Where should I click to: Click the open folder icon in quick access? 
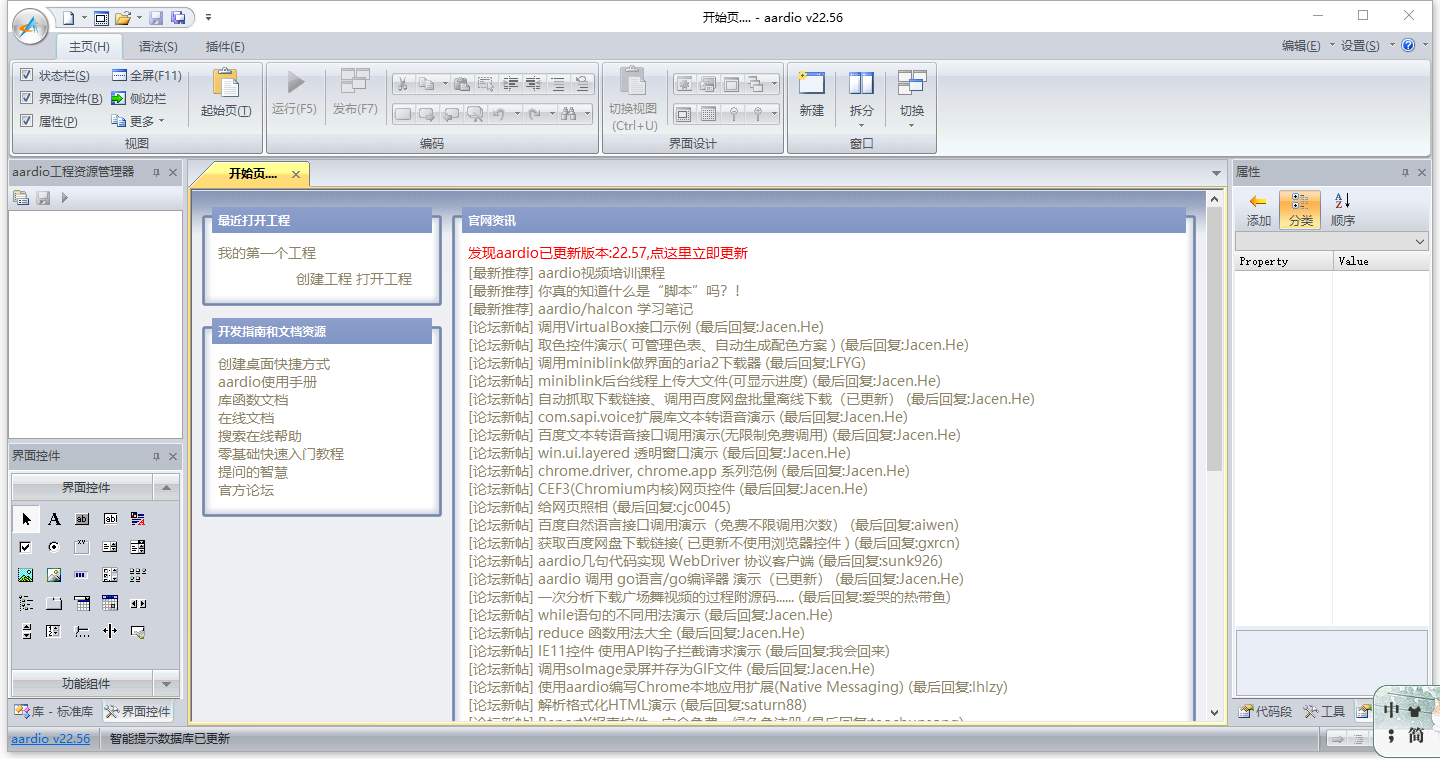click(122, 17)
